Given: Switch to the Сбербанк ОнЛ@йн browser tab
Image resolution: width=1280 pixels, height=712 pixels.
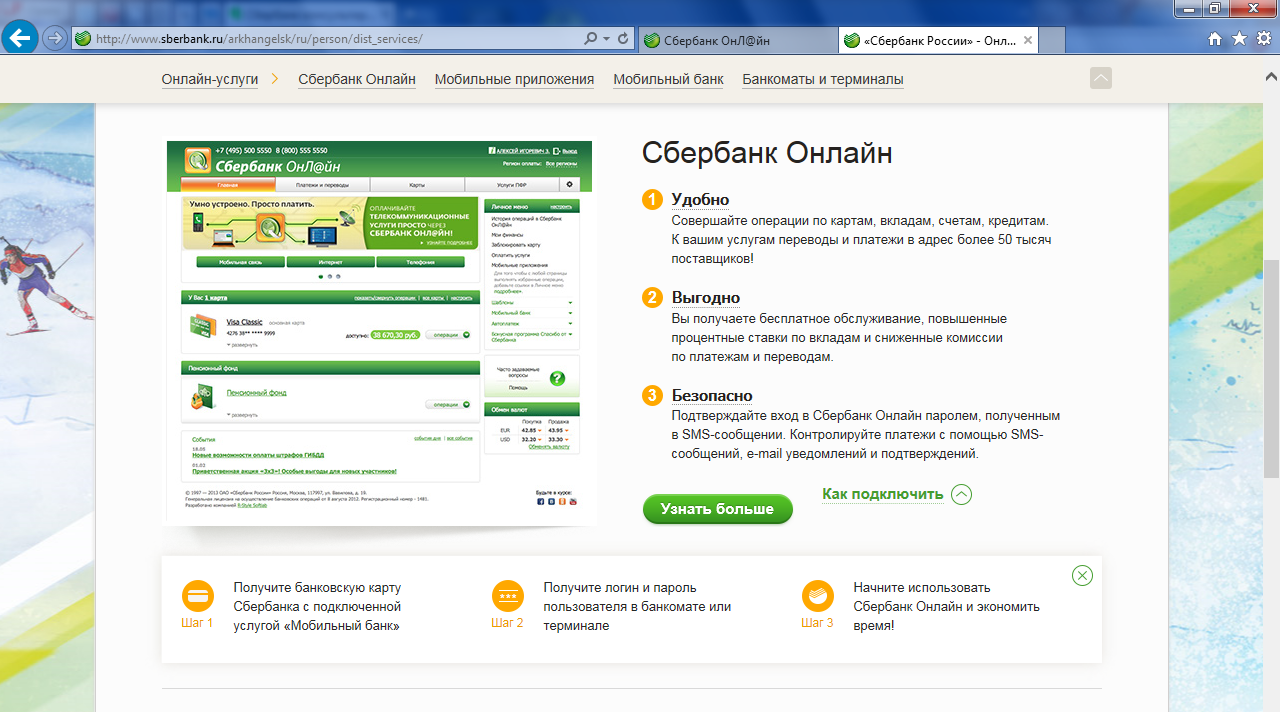Looking at the screenshot, I should click(x=736, y=40).
